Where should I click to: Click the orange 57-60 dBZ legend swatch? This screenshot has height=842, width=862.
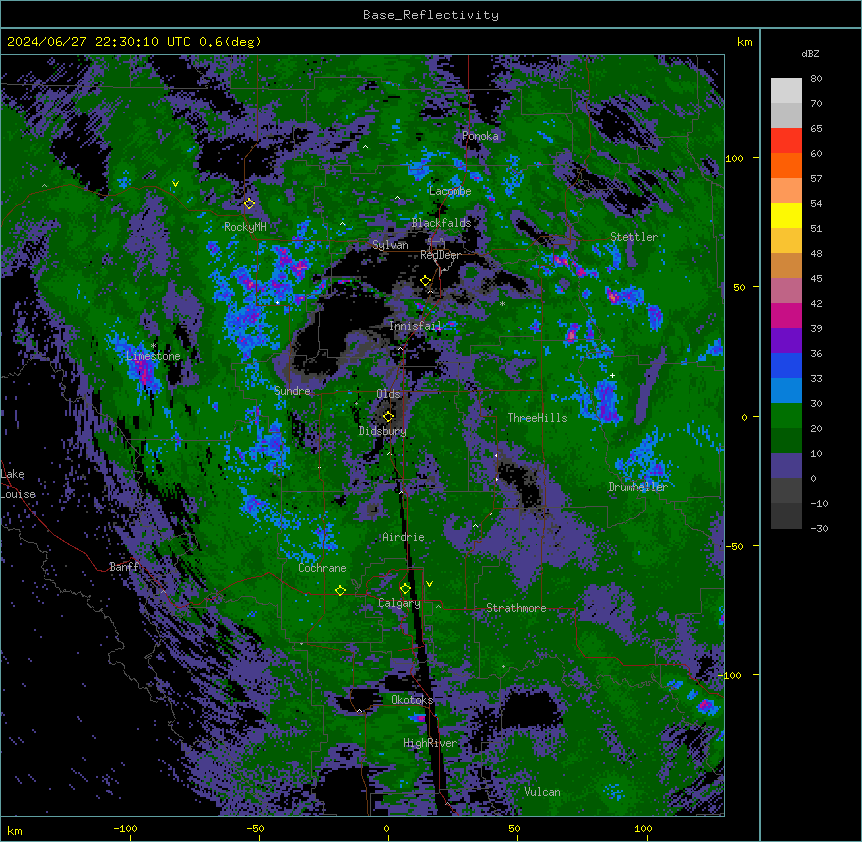click(x=786, y=165)
